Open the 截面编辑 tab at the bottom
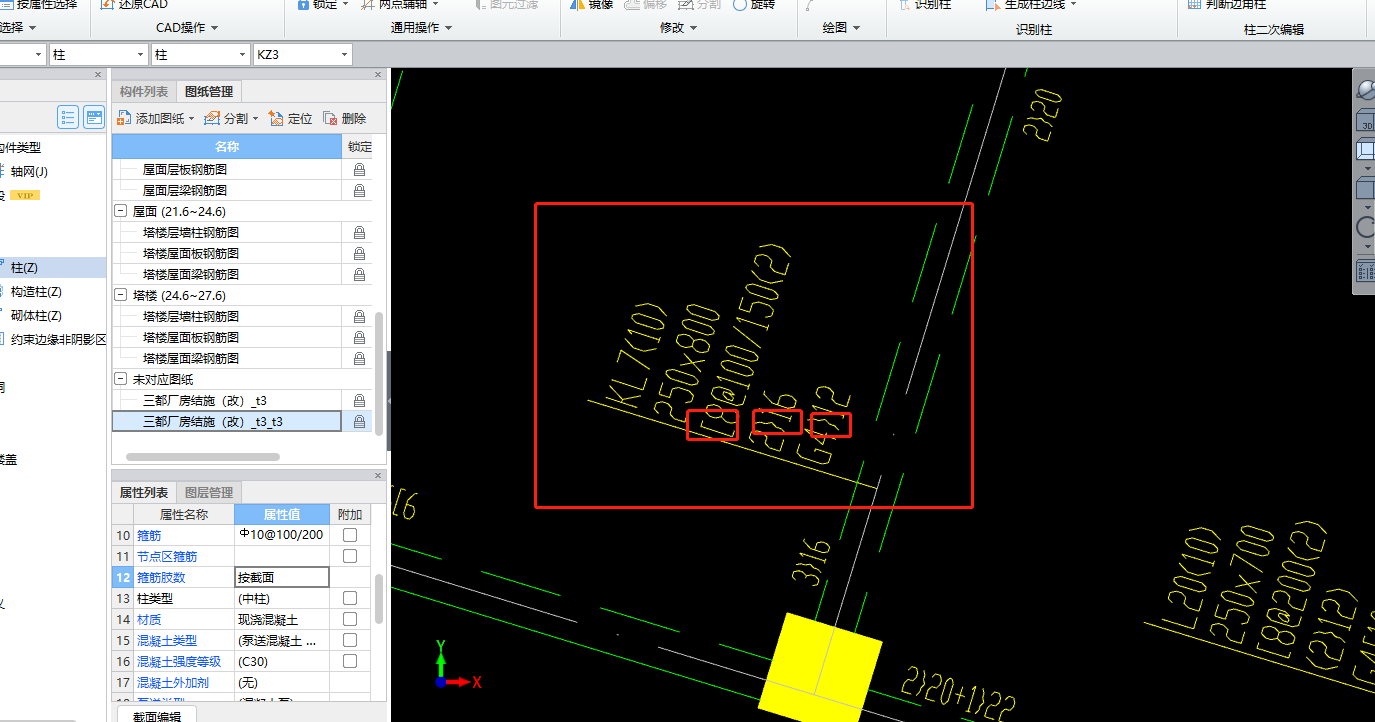Image resolution: width=1375 pixels, height=722 pixels. (157, 714)
